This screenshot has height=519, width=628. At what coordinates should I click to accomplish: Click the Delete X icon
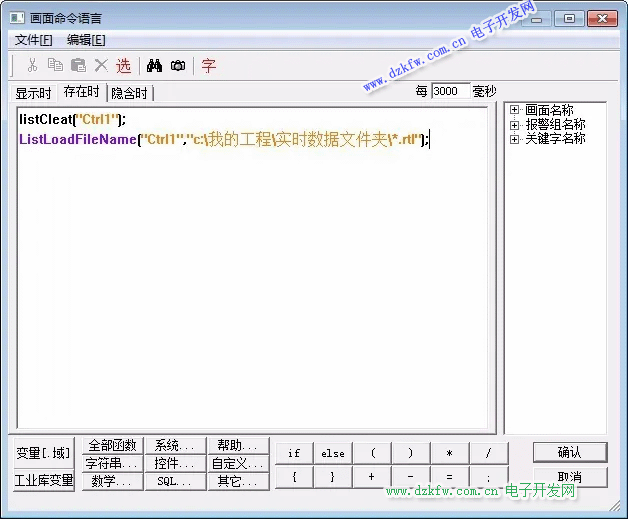(x=100, y=66)
